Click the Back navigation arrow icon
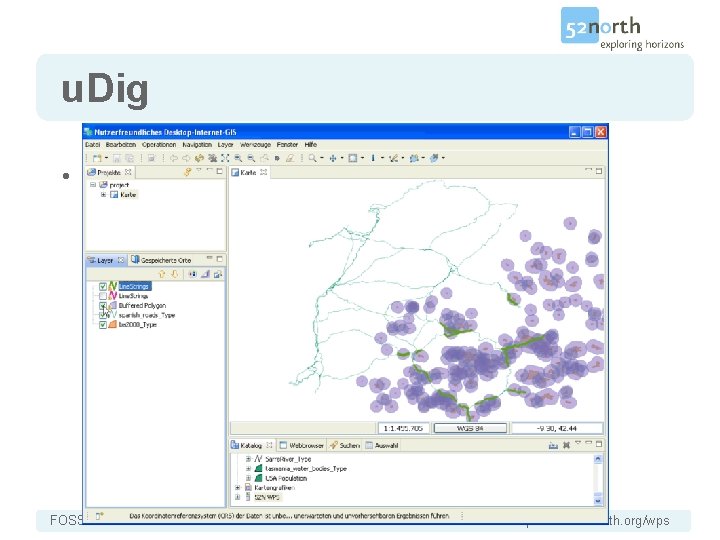This screenshot has height=540, width=720. [174, 158]
